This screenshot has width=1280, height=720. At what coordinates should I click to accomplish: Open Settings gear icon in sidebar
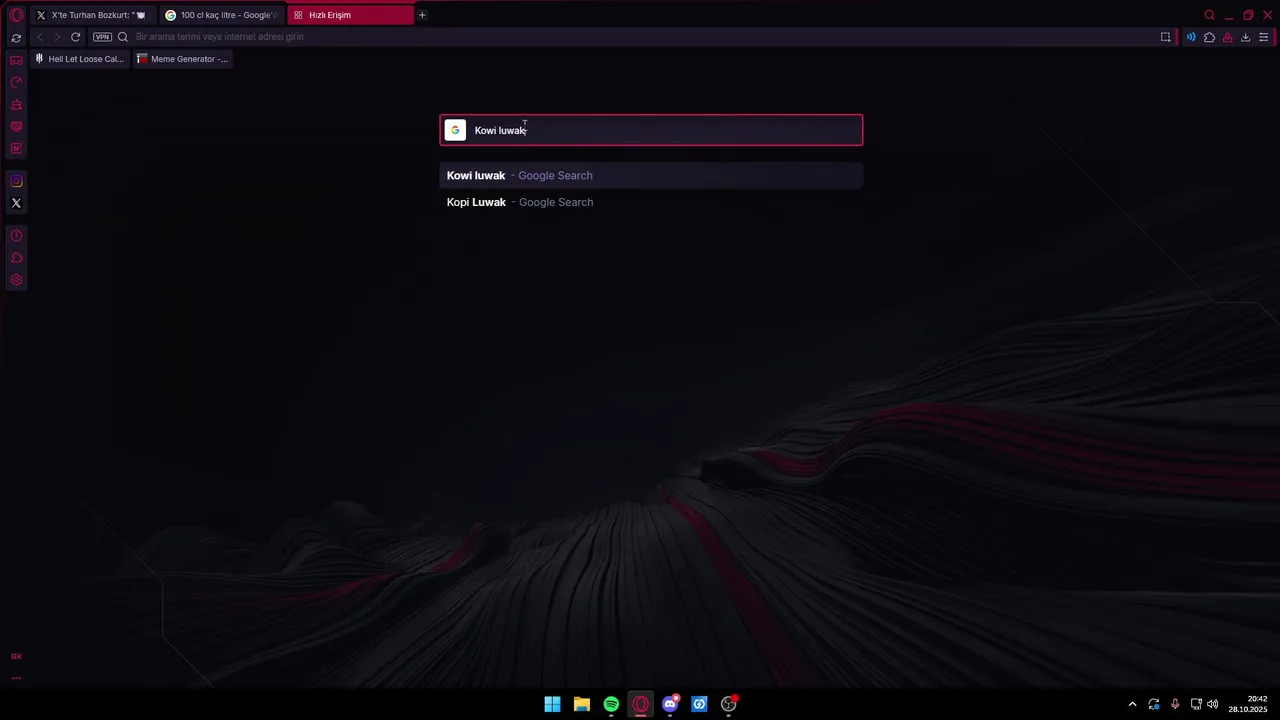tap(16, 280)
